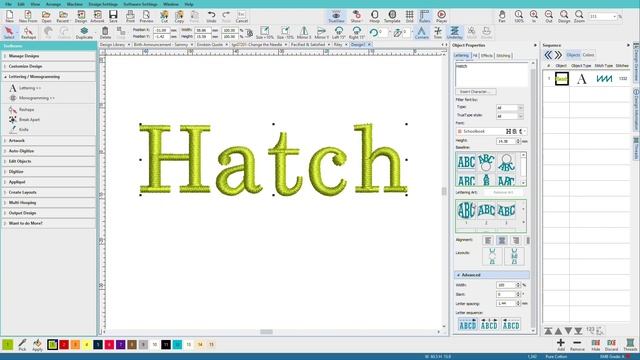Rotate left 15 degrees
Viewport: 640px width, 360px height.
pos(338,33)
